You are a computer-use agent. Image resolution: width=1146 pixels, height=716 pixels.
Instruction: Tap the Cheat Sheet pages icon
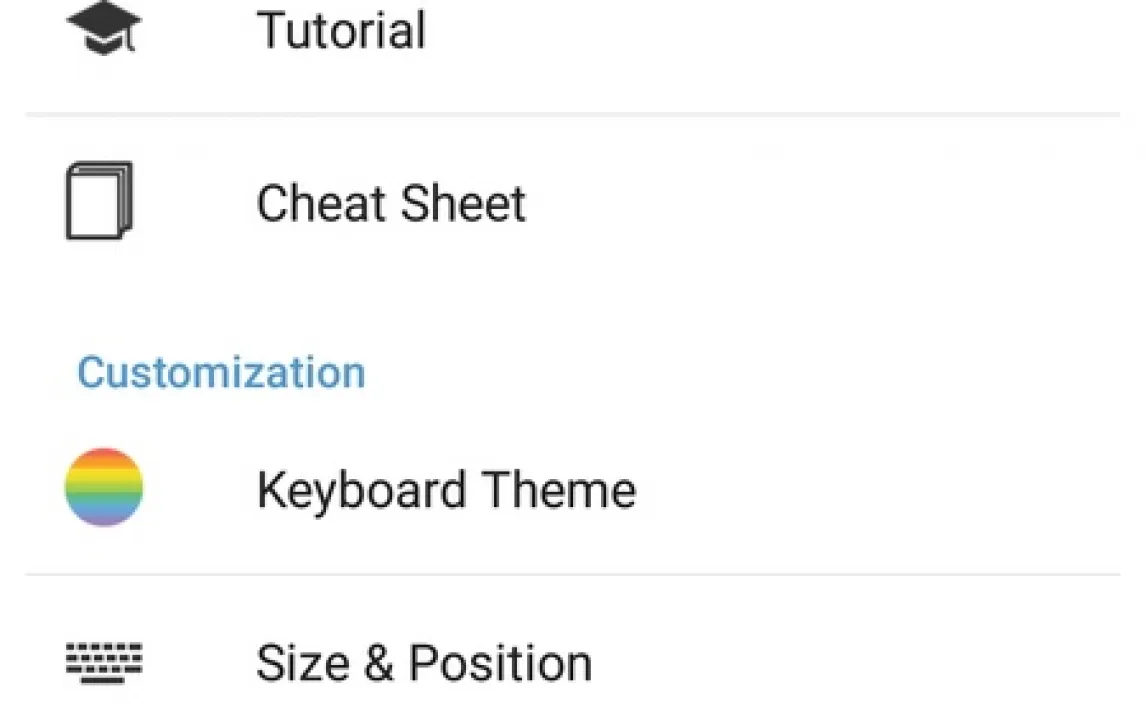click(100, 202)
